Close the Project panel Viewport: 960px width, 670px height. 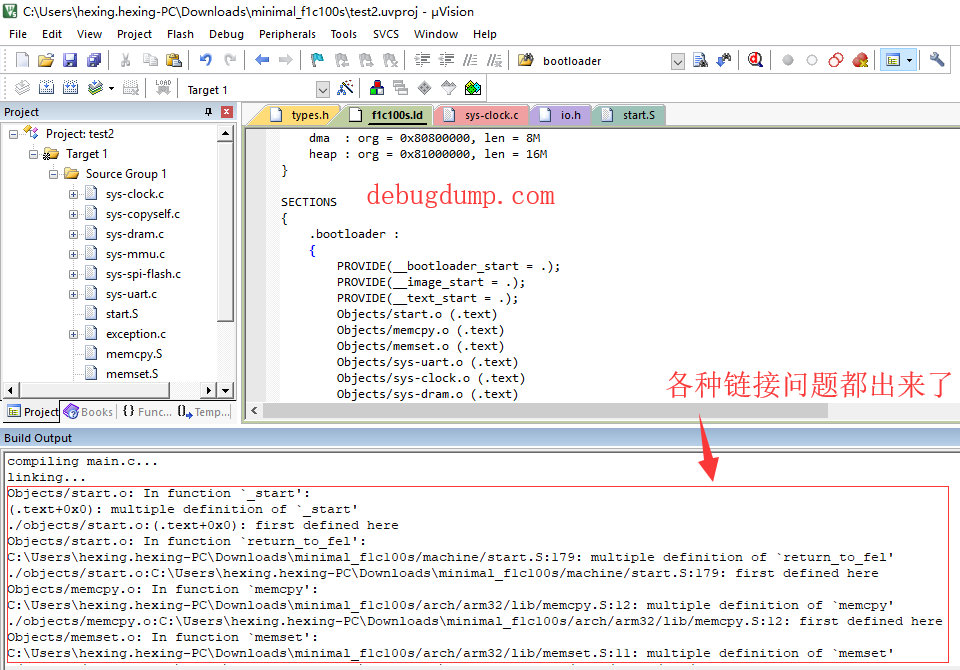[x=227, y=111]
